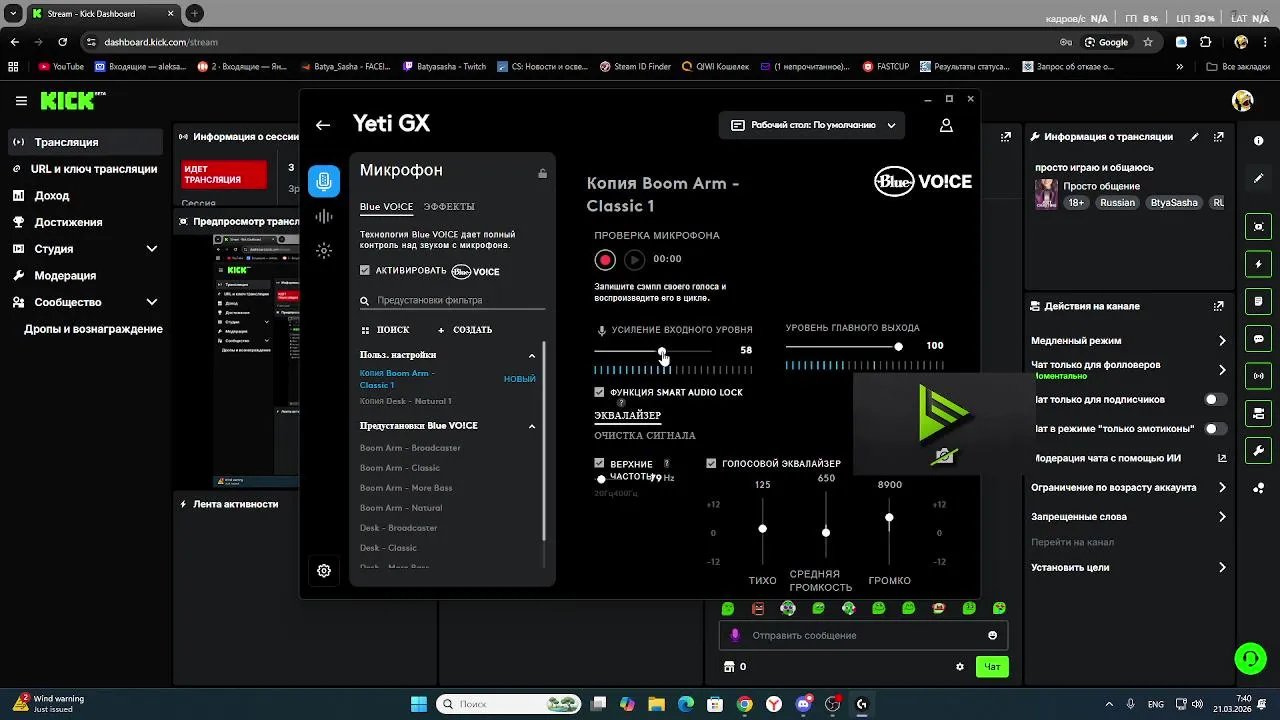This screenshot has width=1280, height=720.
Task: Click the pencil icon in Kick right rail
Action: click(x=1258, y=178)
